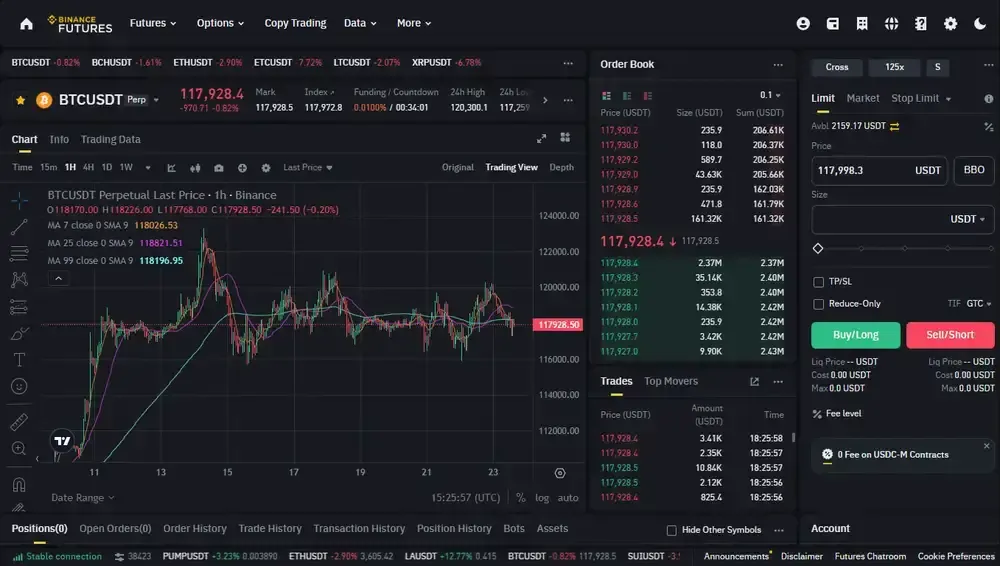Select the ruler measure tool

pos(19,422)
